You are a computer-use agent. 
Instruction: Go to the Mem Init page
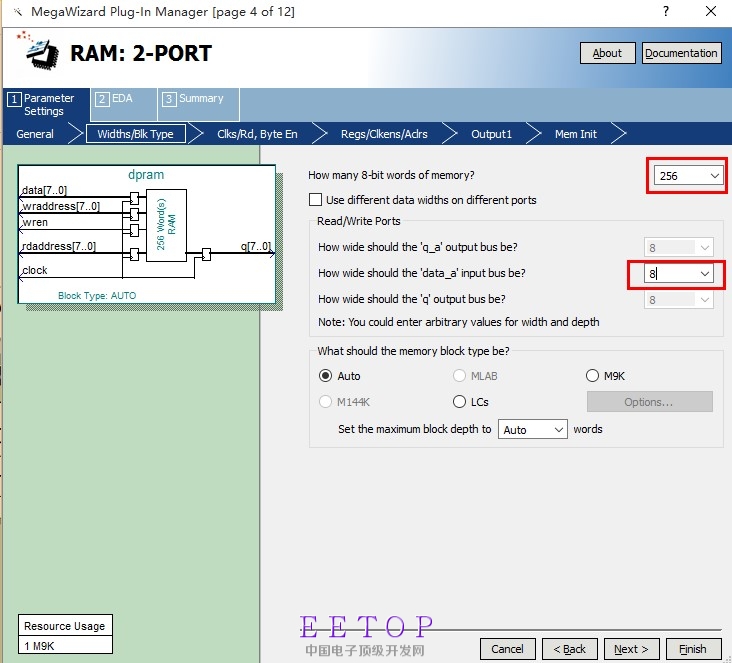pos(576,134)
